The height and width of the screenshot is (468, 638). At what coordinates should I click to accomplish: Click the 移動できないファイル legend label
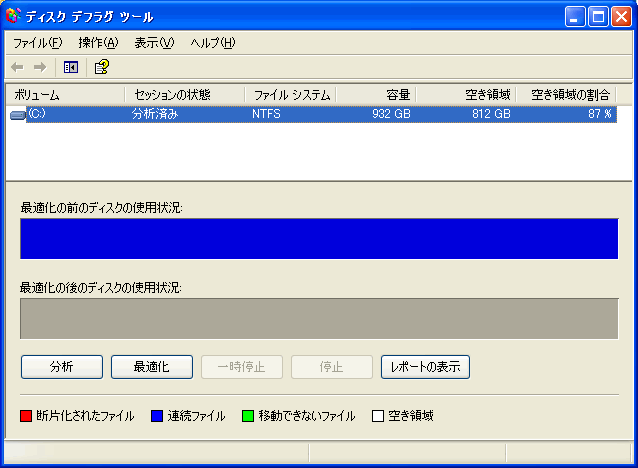307,416
